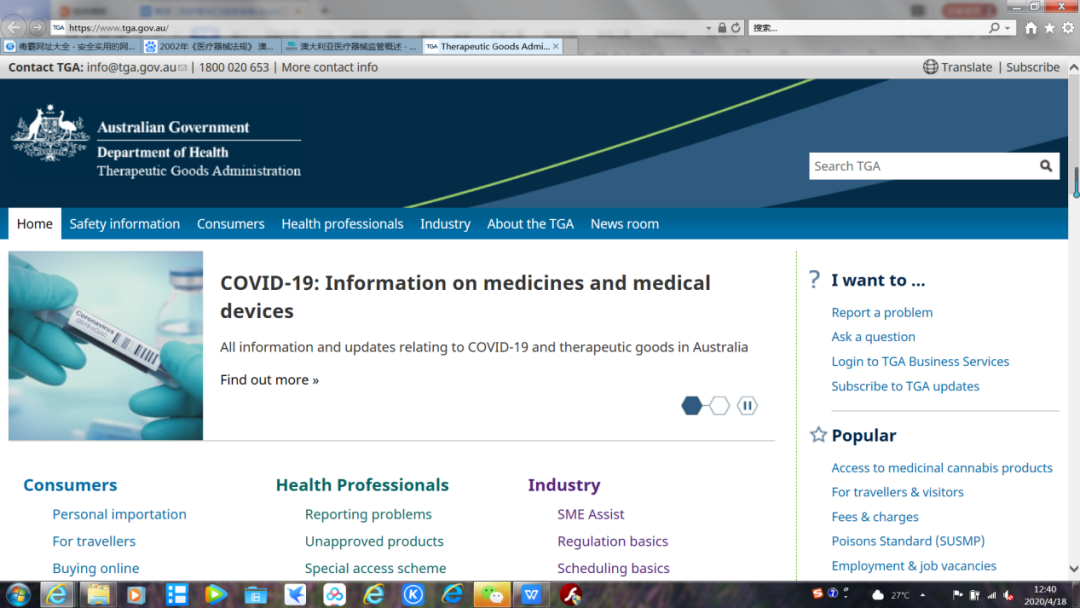Open the Safety information menu
1080x608 pixels.
tap(125, 224)
